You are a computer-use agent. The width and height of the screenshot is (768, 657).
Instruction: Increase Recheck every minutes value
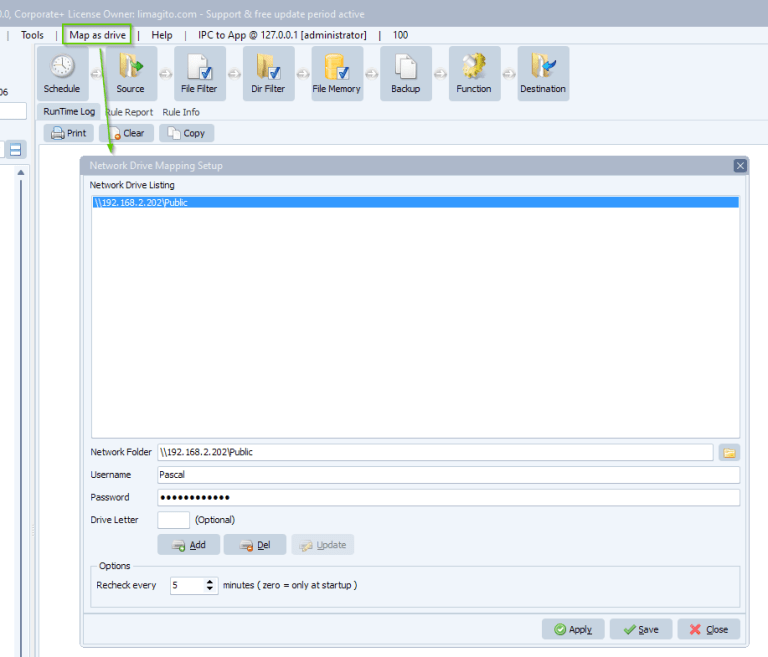(210, 582)
